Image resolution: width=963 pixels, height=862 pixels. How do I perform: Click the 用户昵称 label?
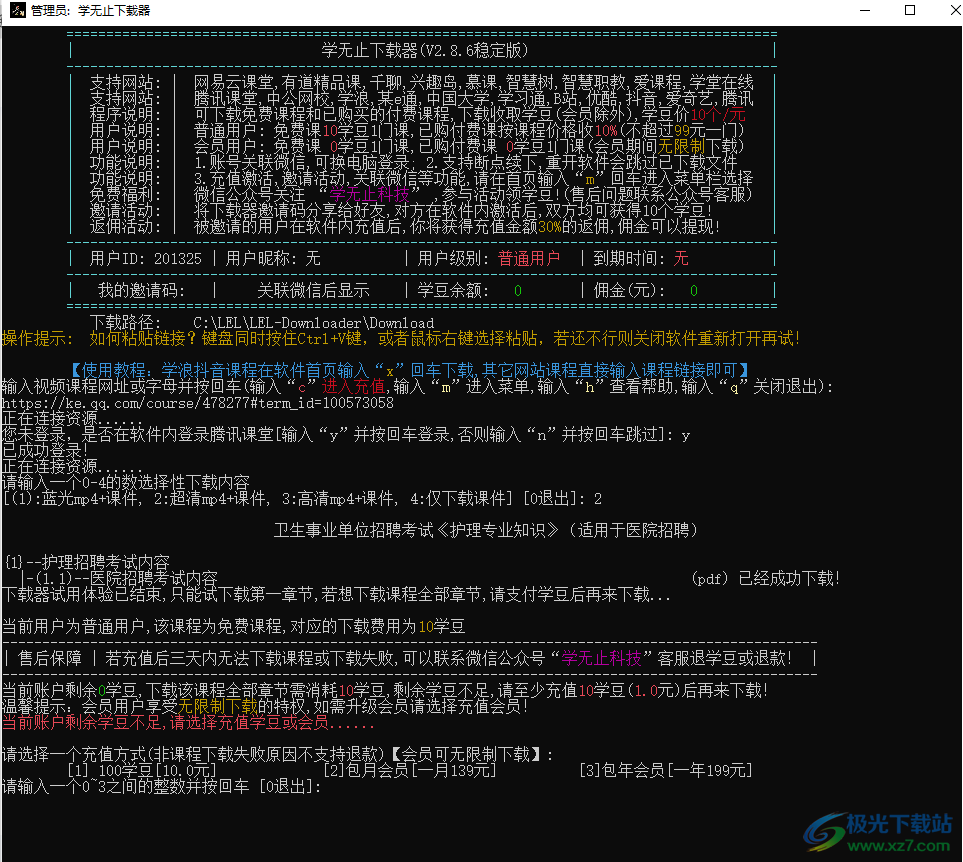click(x=260, y=258)
